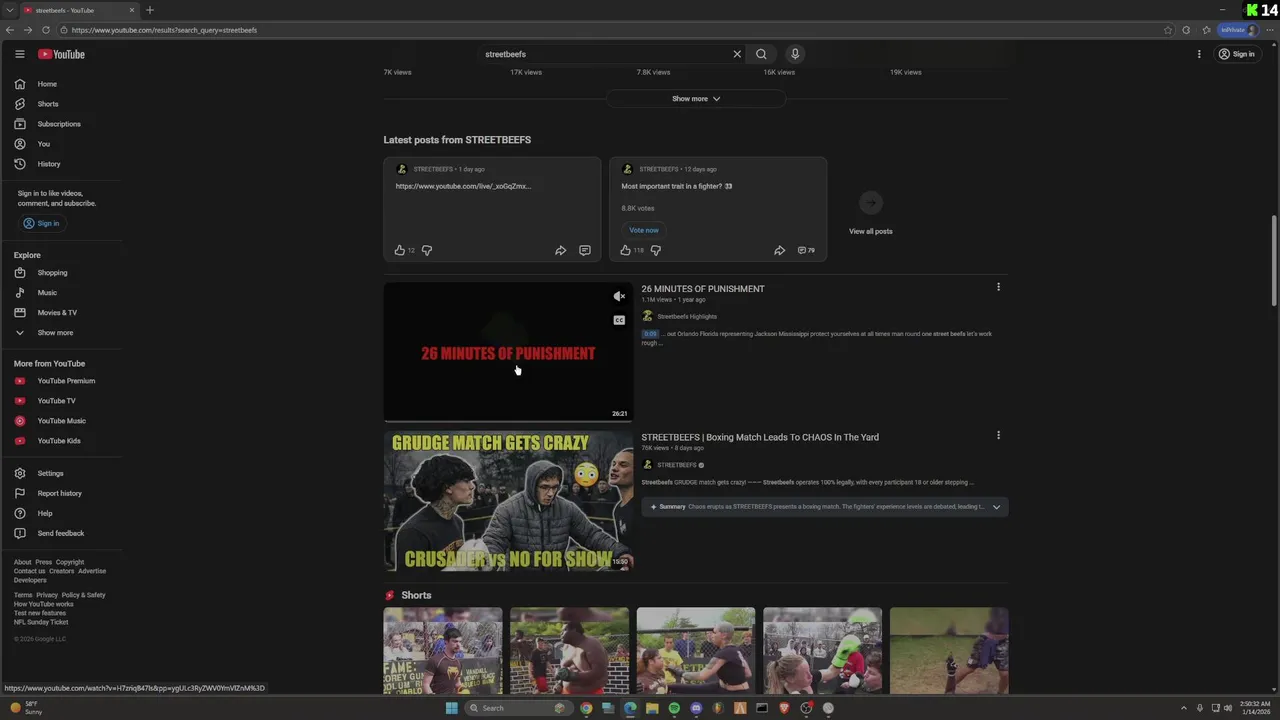Open Report history in the sidebar

click(61, 493)
